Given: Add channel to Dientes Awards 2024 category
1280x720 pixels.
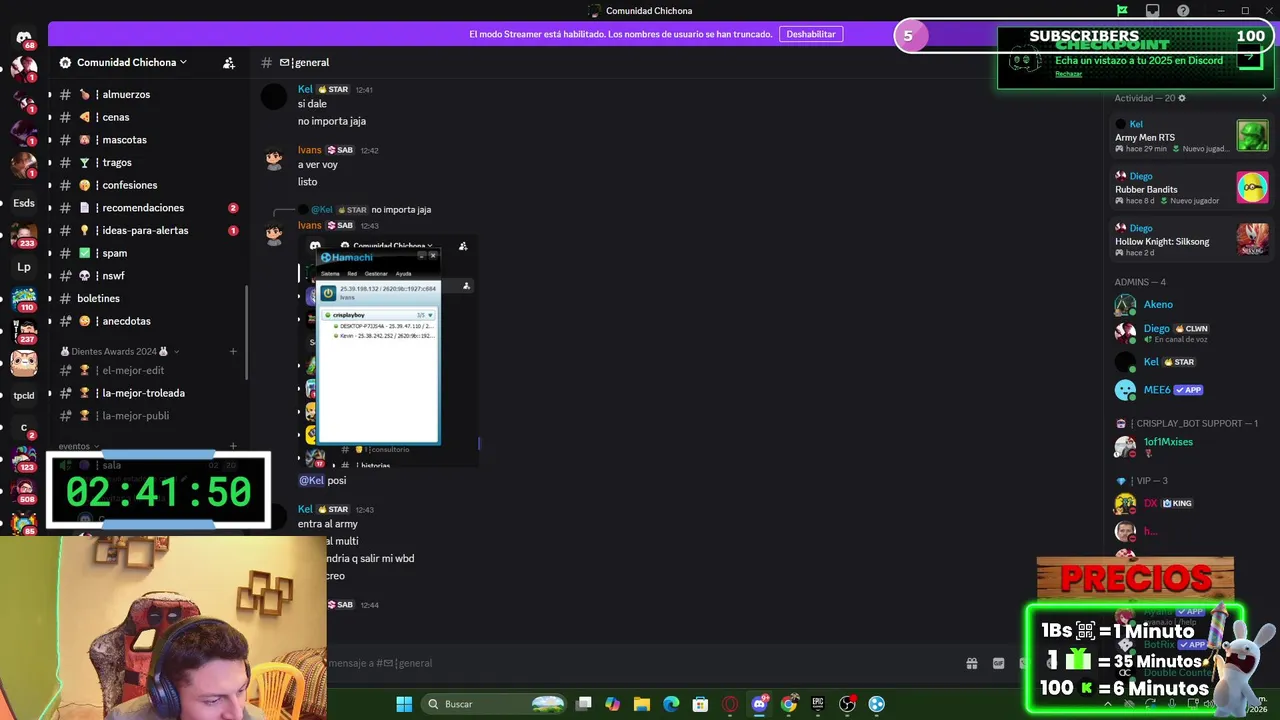Looking at the screenshot, I should (x=233, y=351).
